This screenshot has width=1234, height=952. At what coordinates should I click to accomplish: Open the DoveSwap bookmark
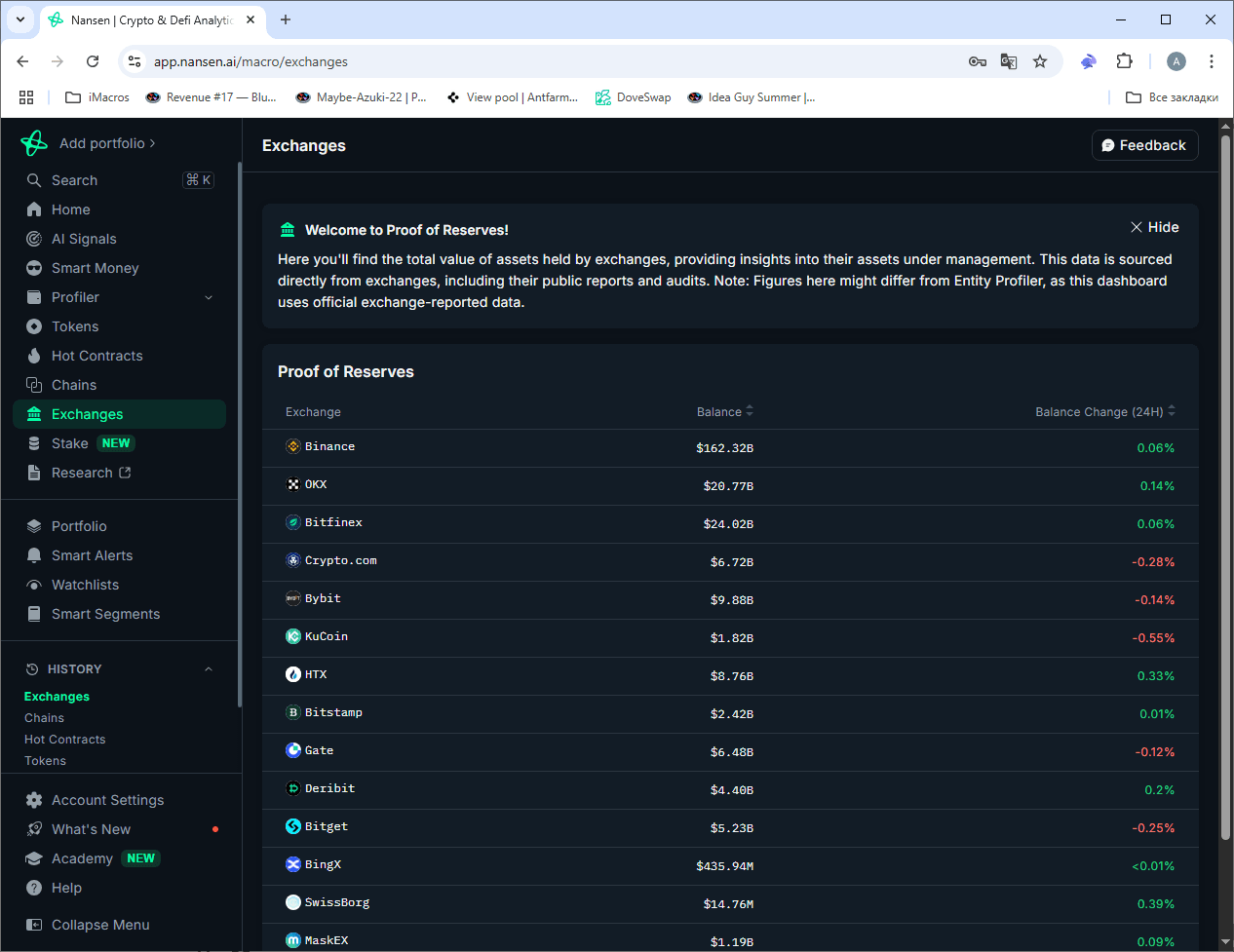tap(634, 97)
